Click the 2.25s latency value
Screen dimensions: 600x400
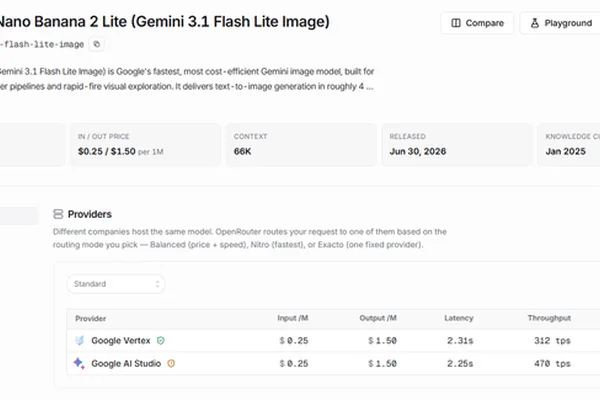point(460,364)
